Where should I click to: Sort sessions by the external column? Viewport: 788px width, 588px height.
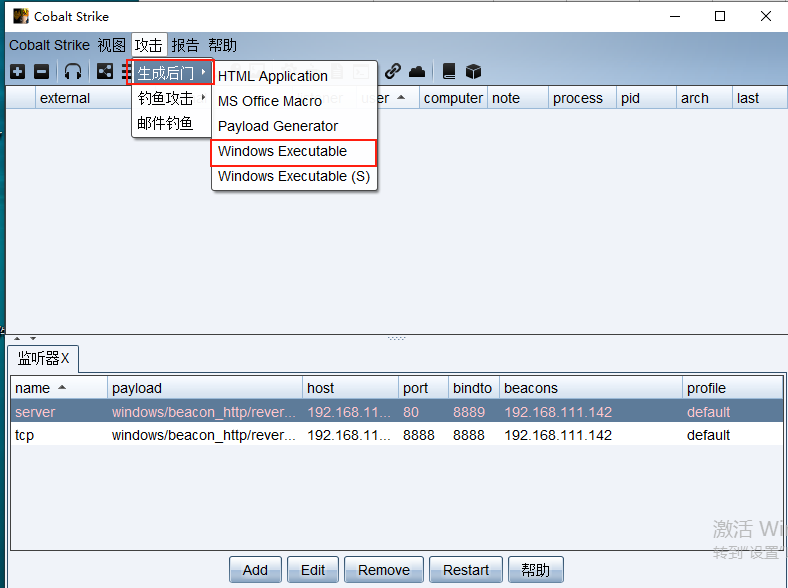click(83, 98)
